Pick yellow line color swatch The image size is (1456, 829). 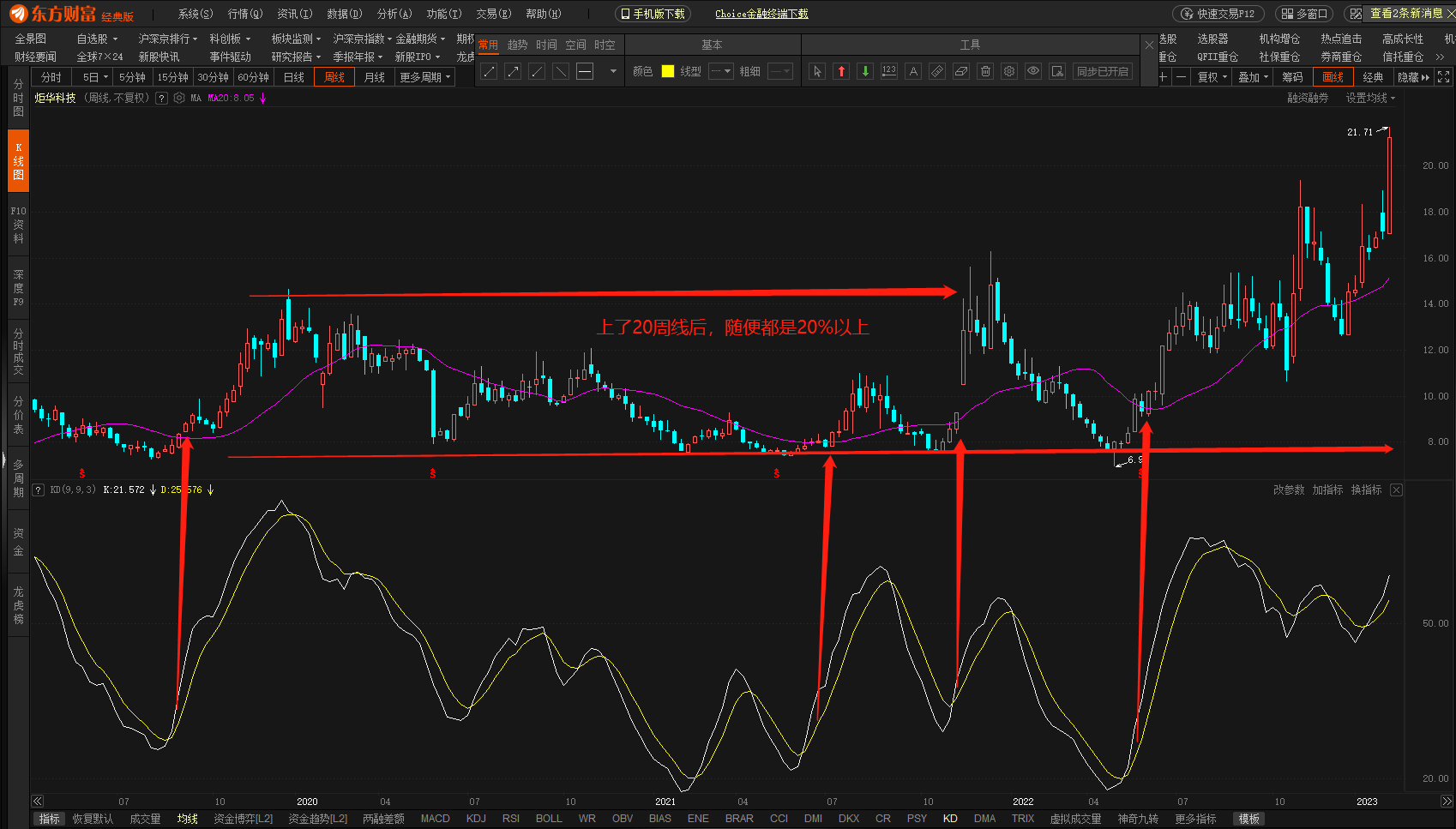[x=668, y=71]
